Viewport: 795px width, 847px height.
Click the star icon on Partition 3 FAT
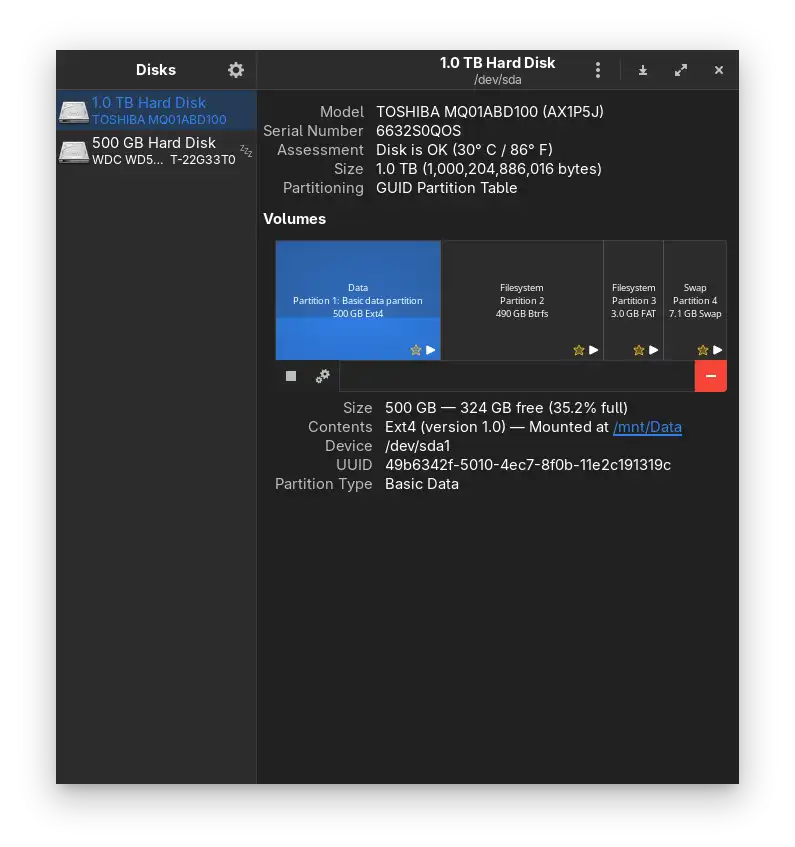coord(639,350)
